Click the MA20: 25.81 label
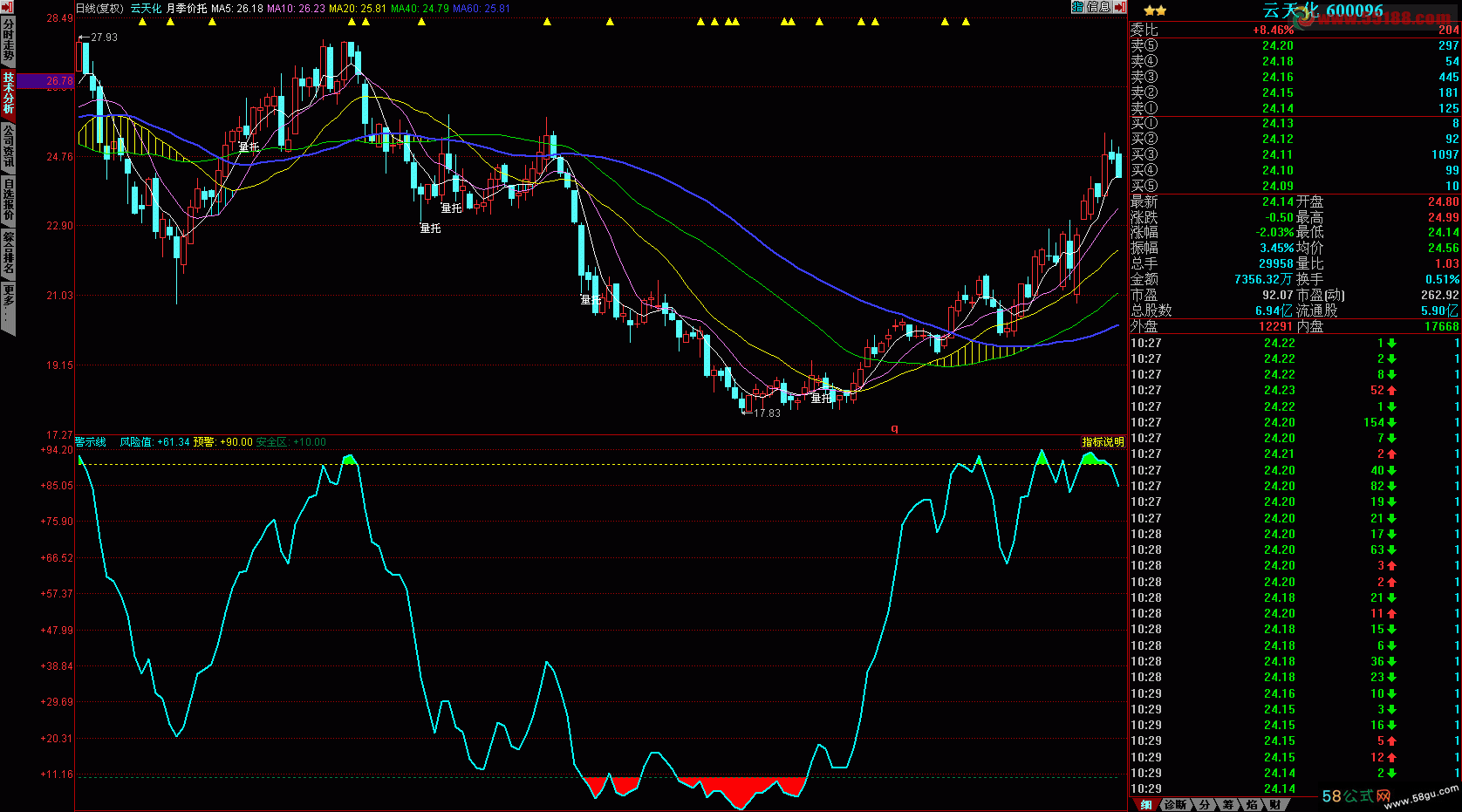The height and width of the screenshot is (812, 1462). pos(358,8)
